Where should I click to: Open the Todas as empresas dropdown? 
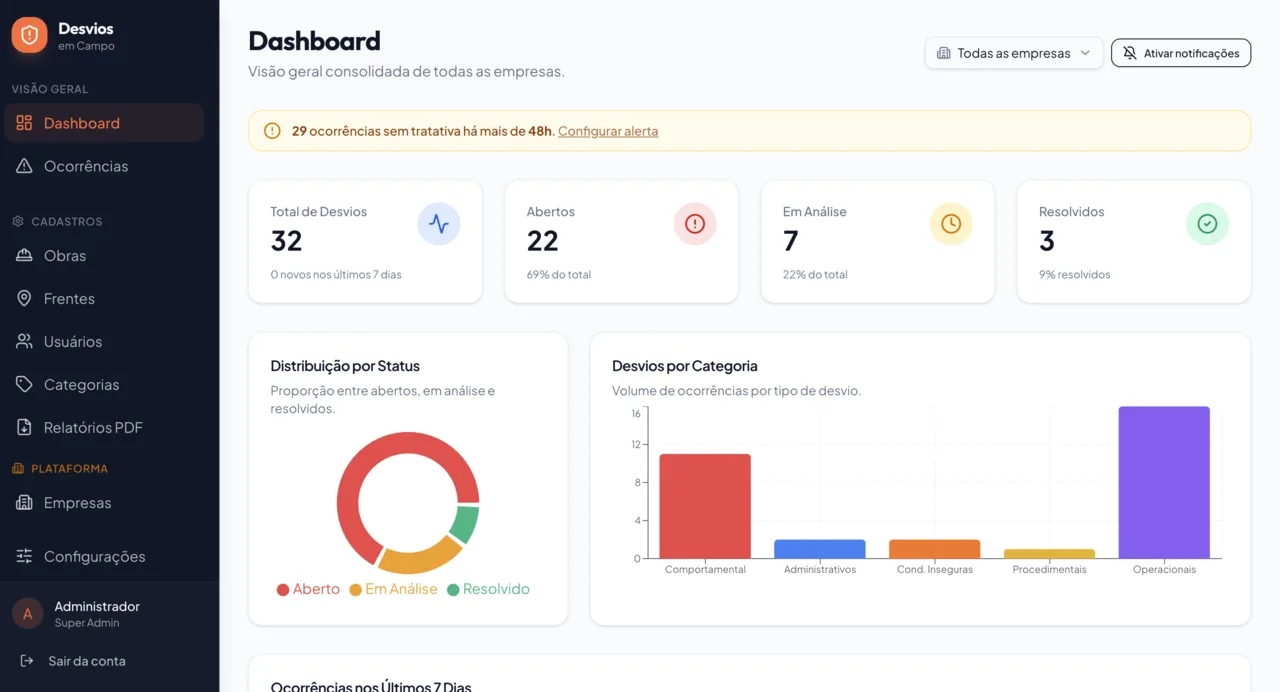(x=1014, y=53)
